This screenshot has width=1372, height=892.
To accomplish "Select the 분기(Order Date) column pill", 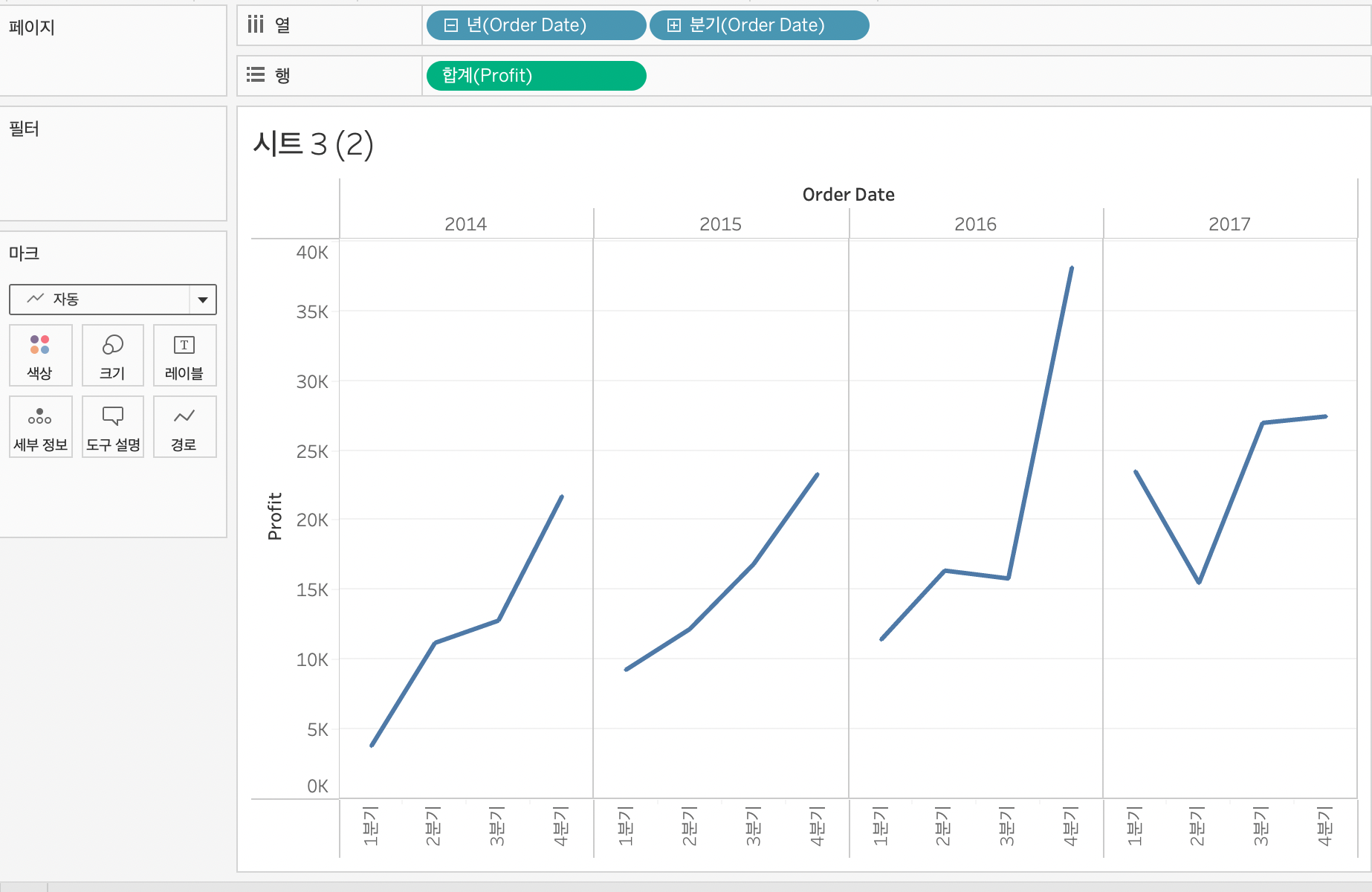I will pos(759,25).
